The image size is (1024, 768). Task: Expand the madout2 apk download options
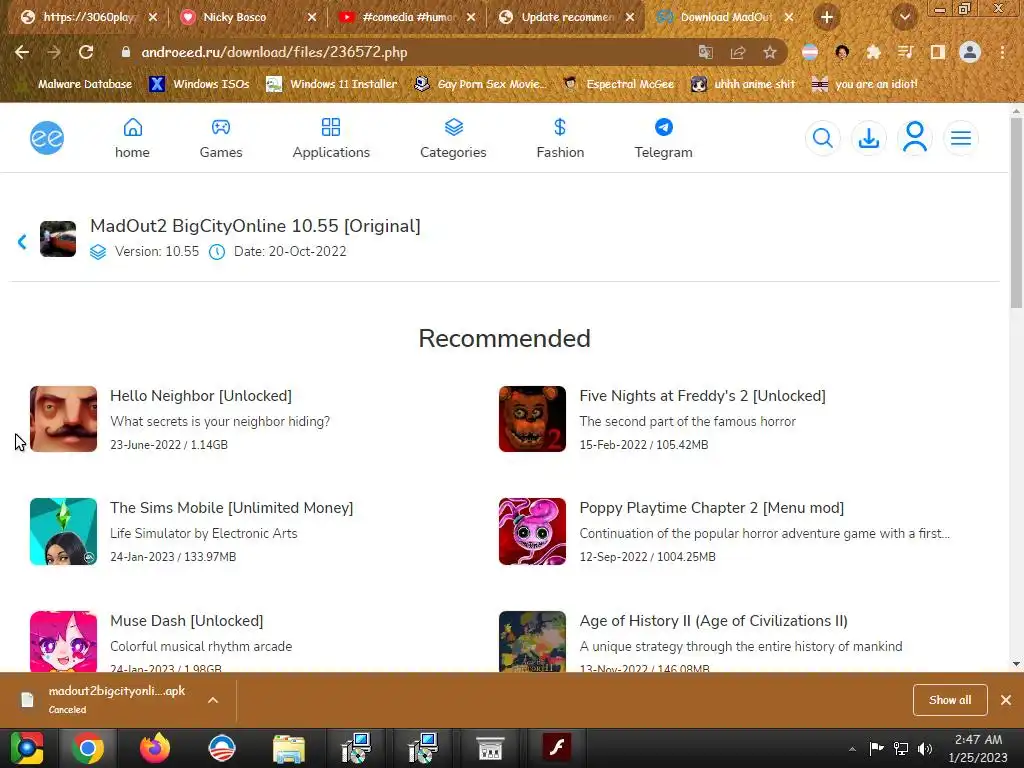click(x=213, y=700)
